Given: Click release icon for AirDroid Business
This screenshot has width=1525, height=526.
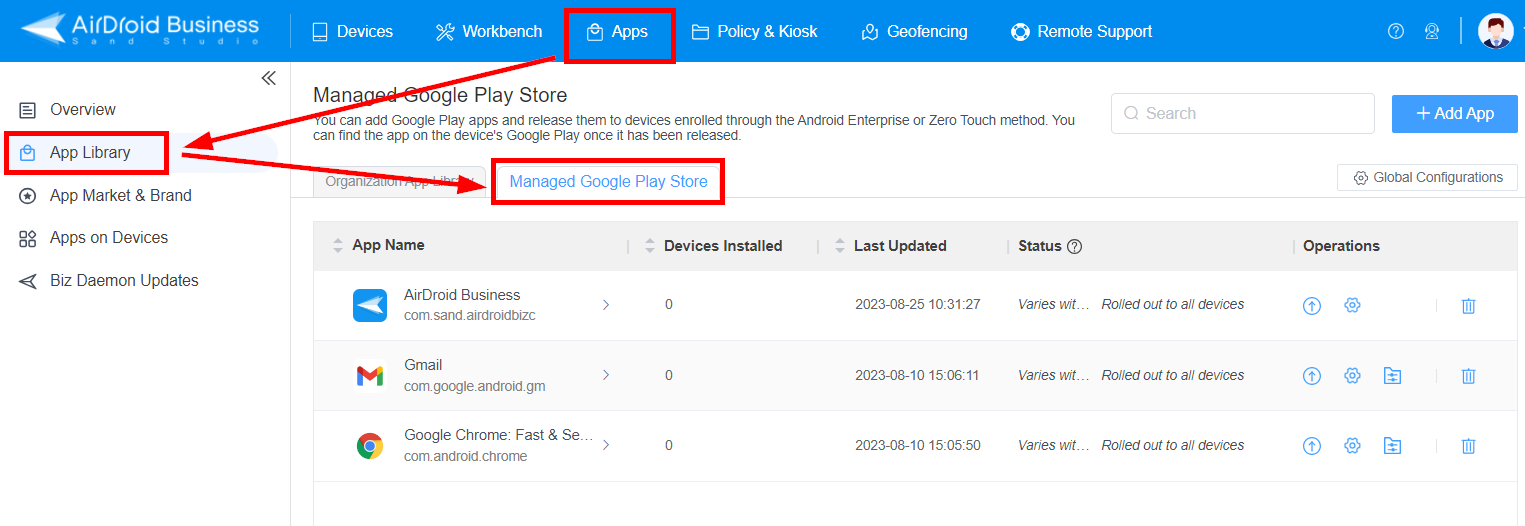Looking at the screenshot, I should click(1312, 306).
